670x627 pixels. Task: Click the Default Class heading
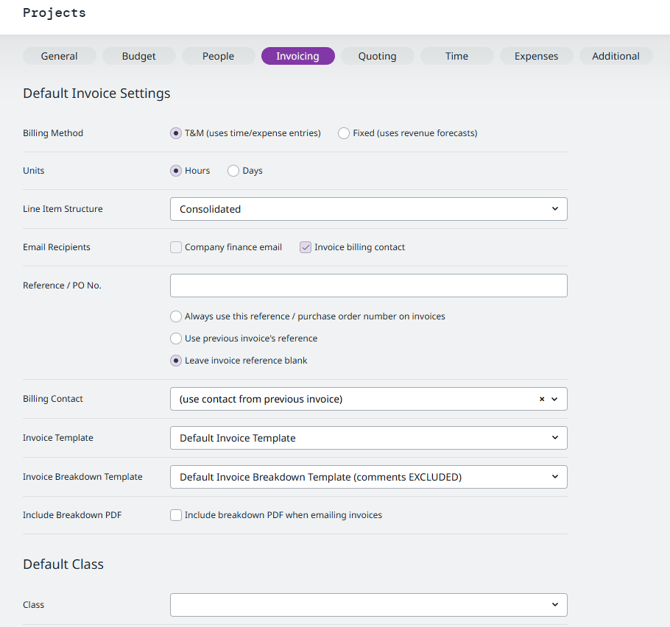click(63, 564)
